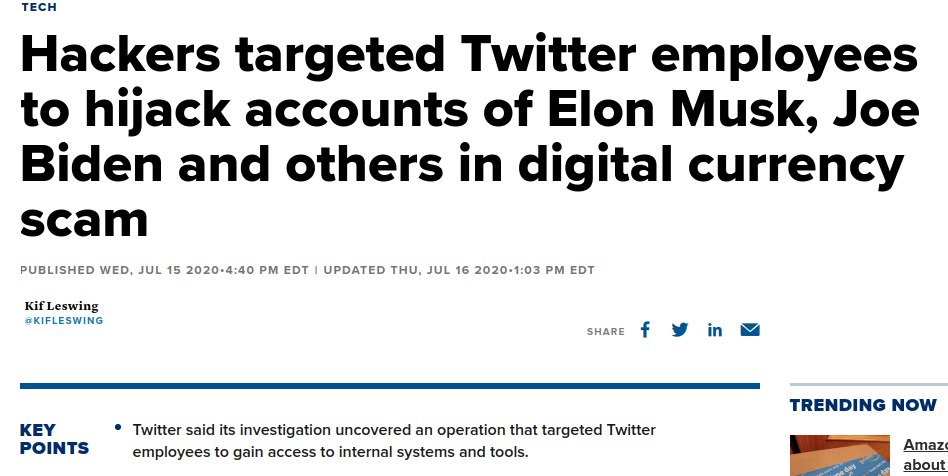This screenshot has width=948, height=476.
Task: Click the published date 'Wed, Jul 15 2020'
Action: pyautogui.click(x=159, y=270)
